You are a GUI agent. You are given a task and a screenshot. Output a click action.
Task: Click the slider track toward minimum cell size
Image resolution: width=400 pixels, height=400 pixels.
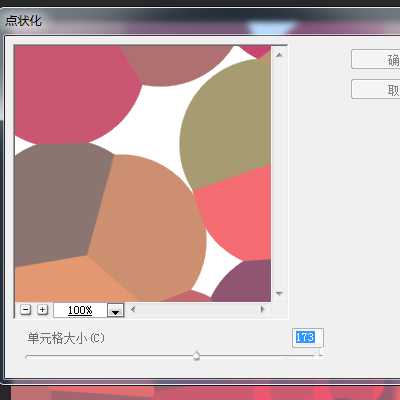[109, 356]
